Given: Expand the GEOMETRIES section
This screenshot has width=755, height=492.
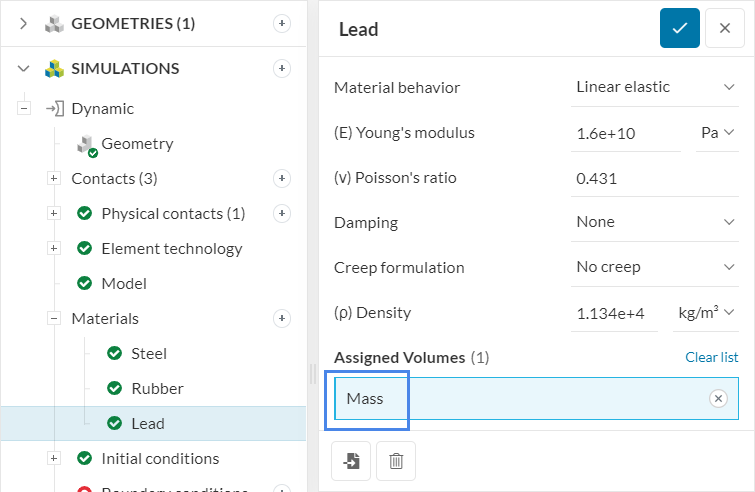Looking at the screenshot, I should 24,24.
